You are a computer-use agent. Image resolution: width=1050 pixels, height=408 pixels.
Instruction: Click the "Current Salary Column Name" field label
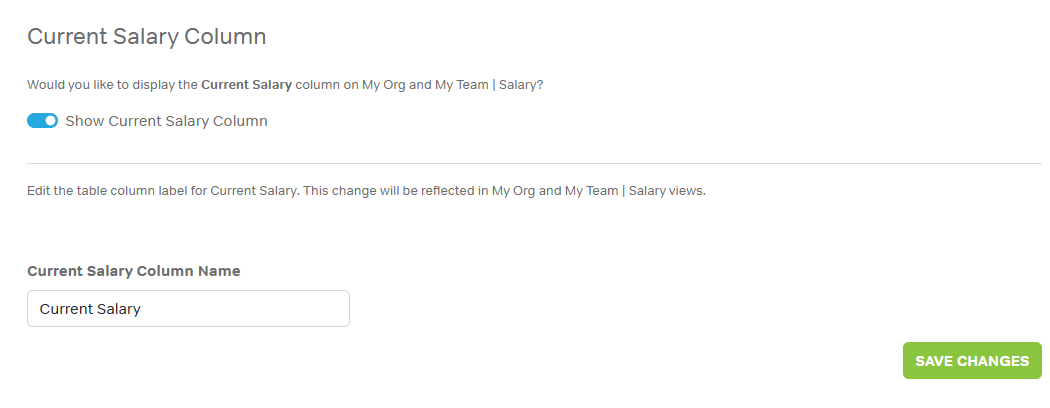(x=133, y=271)
